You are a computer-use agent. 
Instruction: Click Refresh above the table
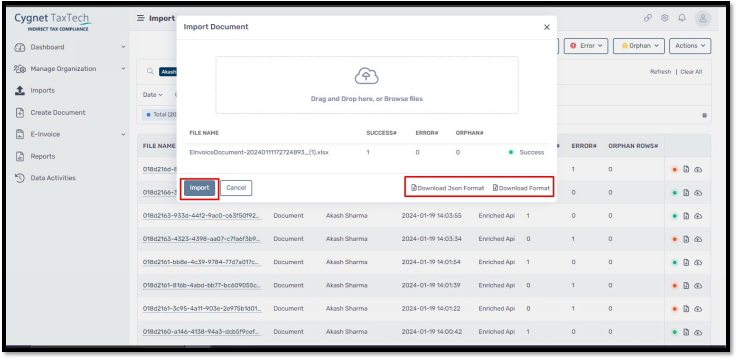click(660, 72)
